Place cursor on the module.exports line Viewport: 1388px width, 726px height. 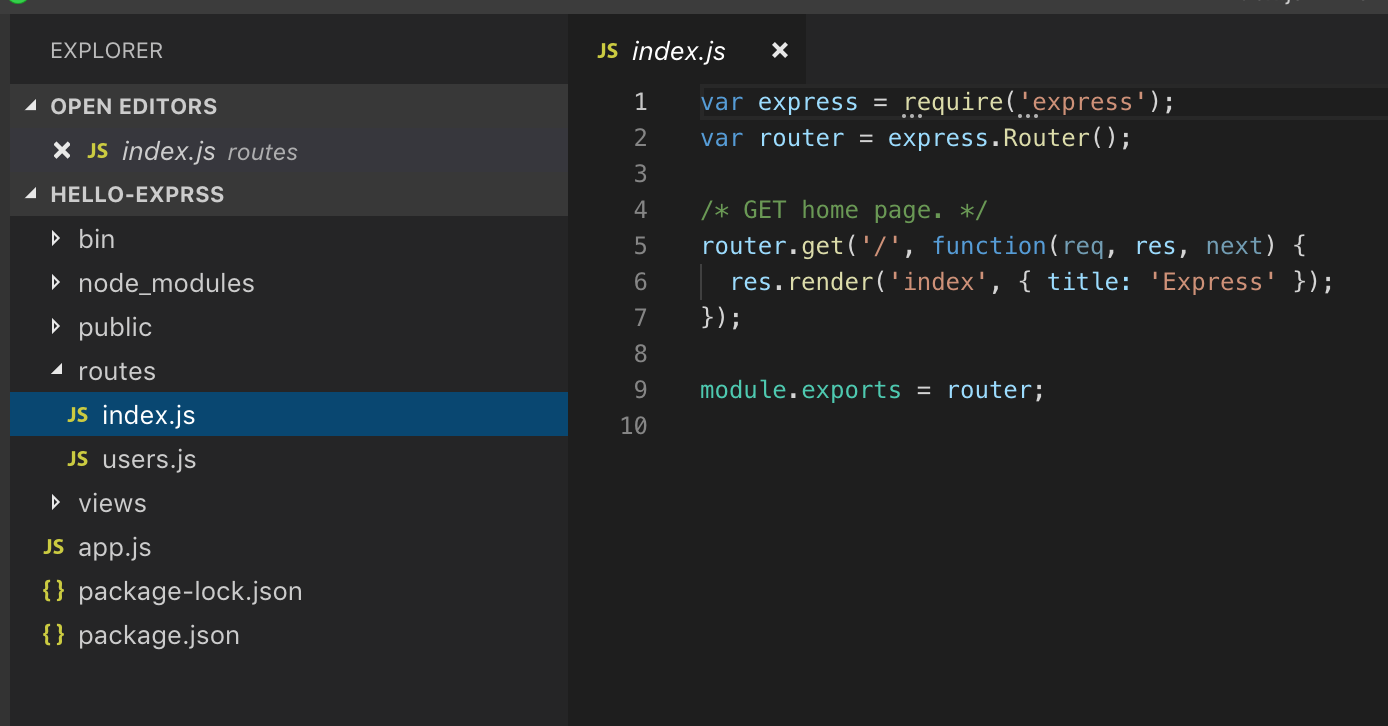(872, 390)
